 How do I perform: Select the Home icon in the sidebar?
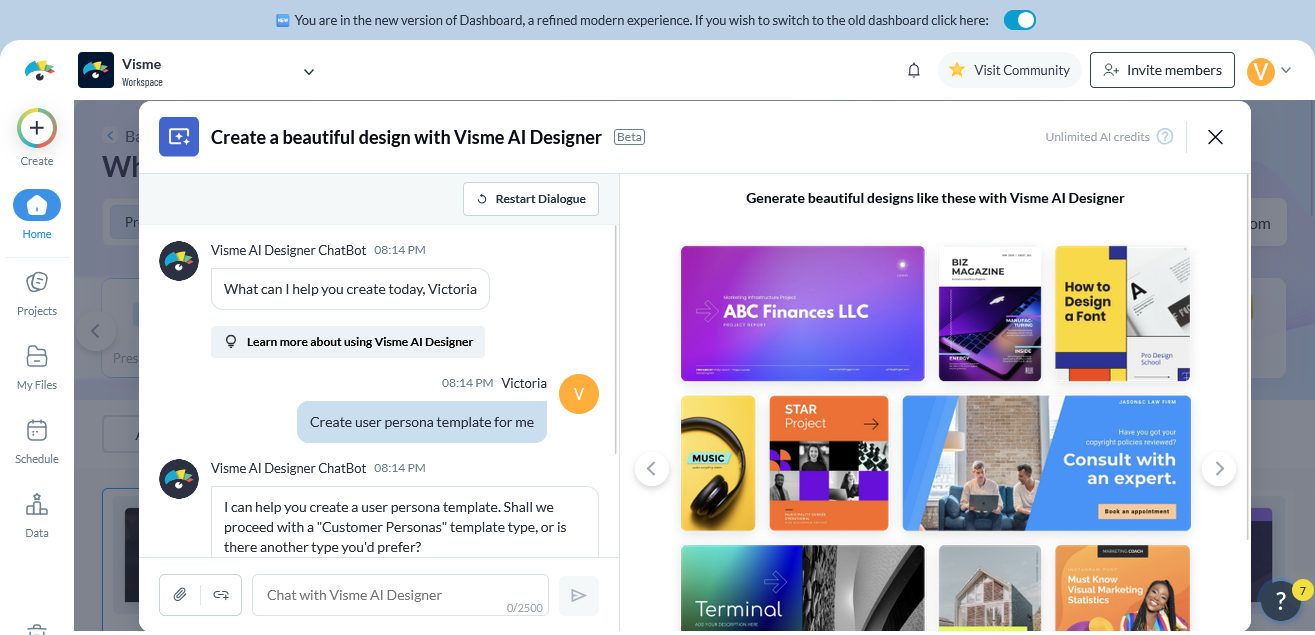(36, 204)
